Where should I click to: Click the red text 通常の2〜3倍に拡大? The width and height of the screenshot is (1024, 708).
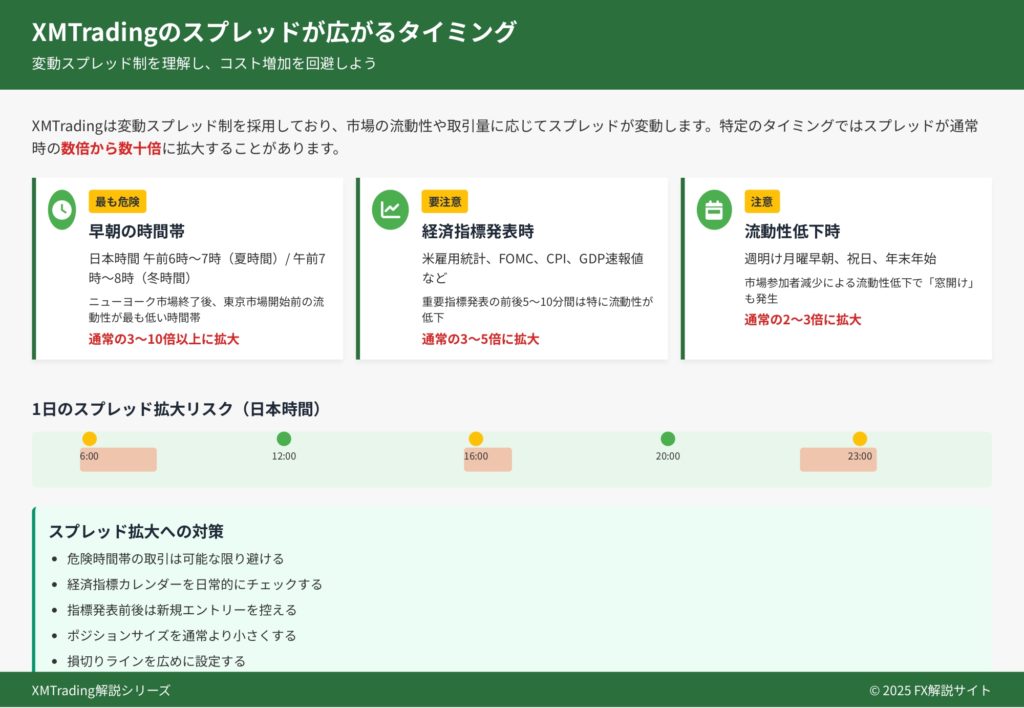(802, 320)
